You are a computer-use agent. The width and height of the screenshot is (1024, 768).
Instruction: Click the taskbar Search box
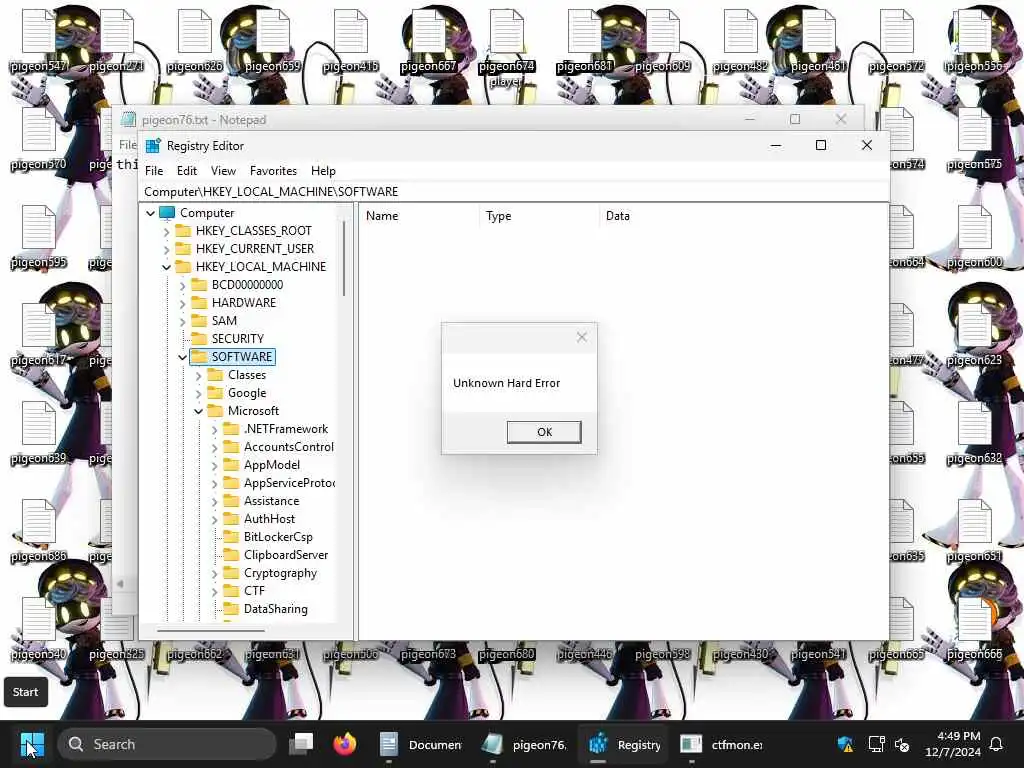pos(167,744)
